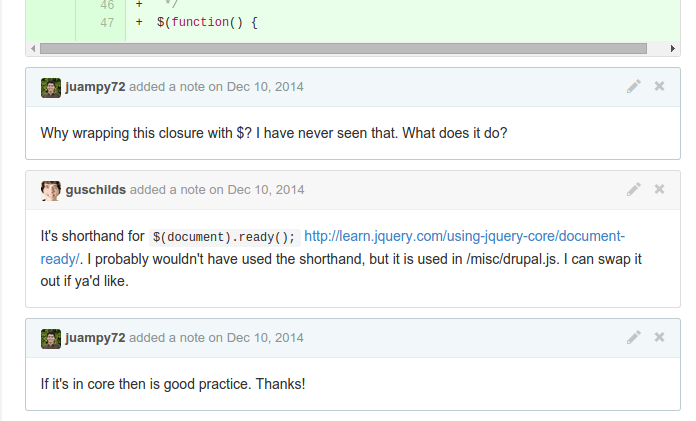Open guschilds profile via username
696x421 pixels.
(x=96, y=190)
